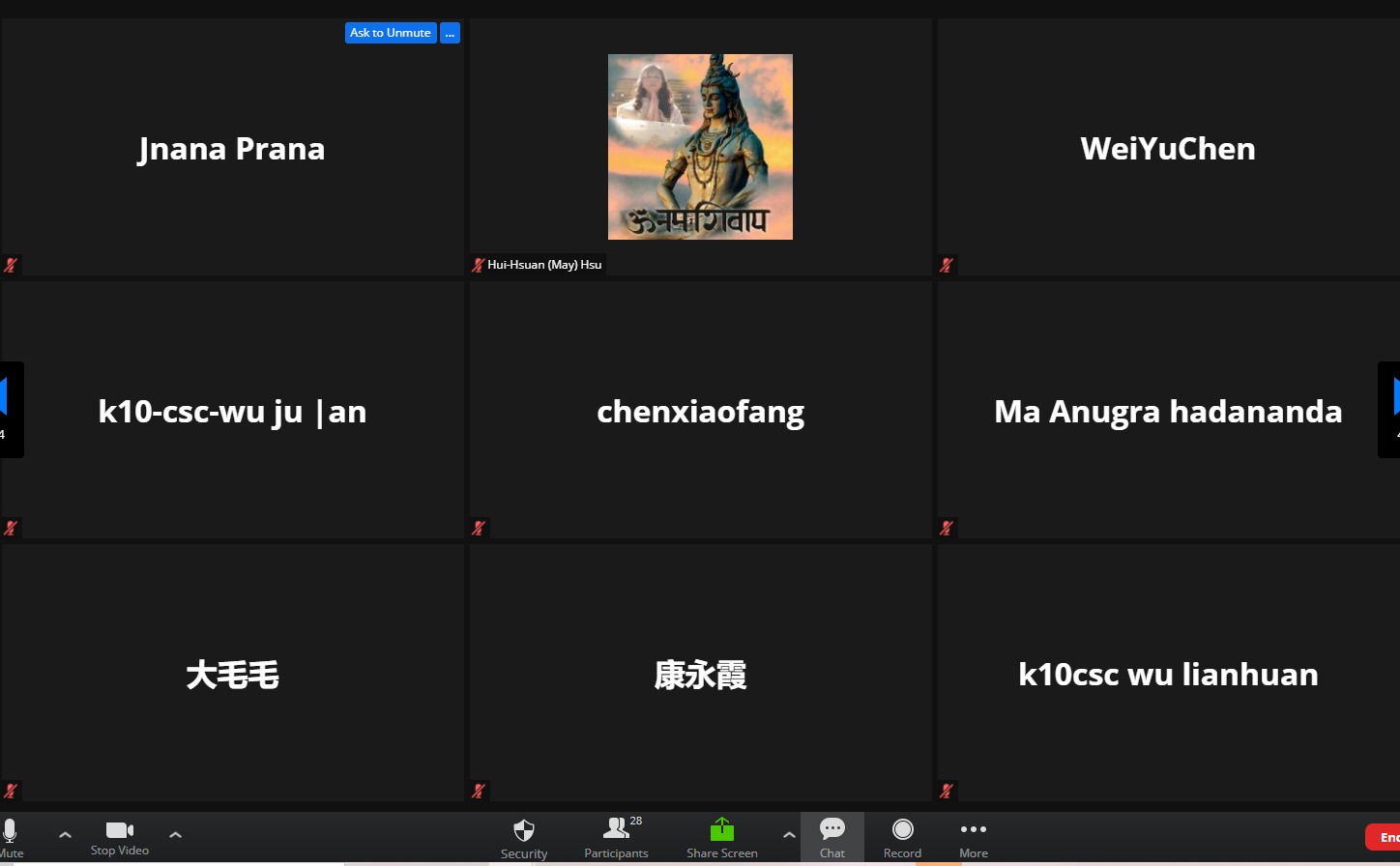The height and width of the screenshot is (866, 1400).
Task: Open the More options menu
Action: 974,837
